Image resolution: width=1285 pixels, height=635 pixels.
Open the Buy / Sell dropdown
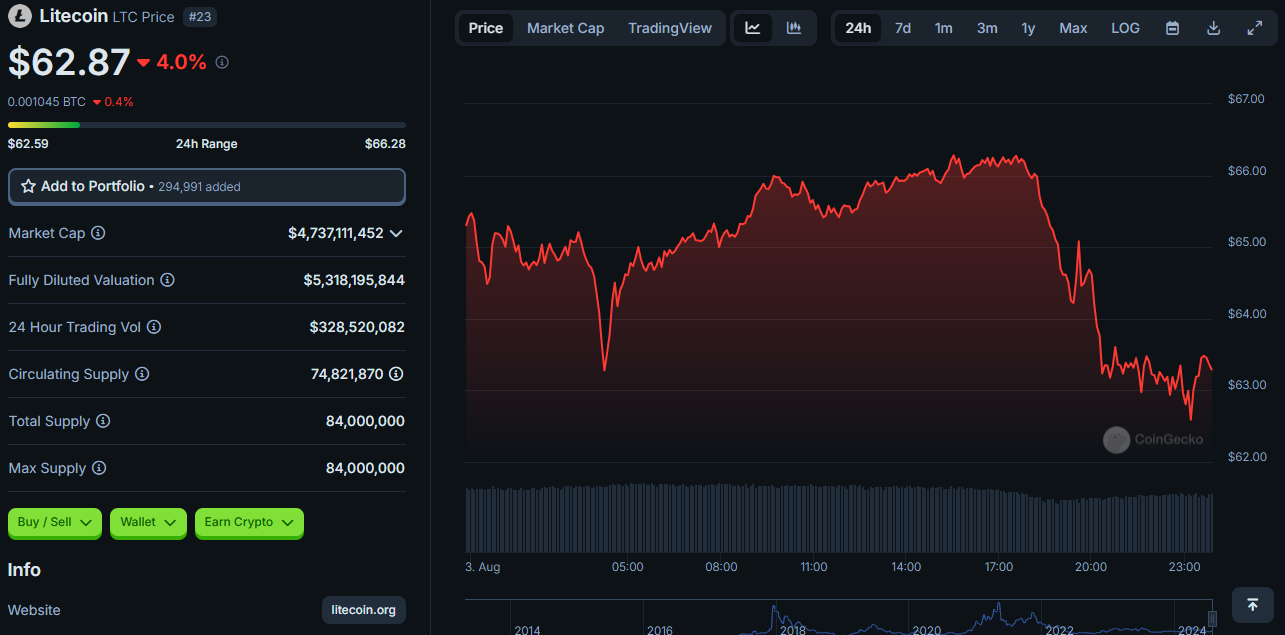tap(55, 522)
